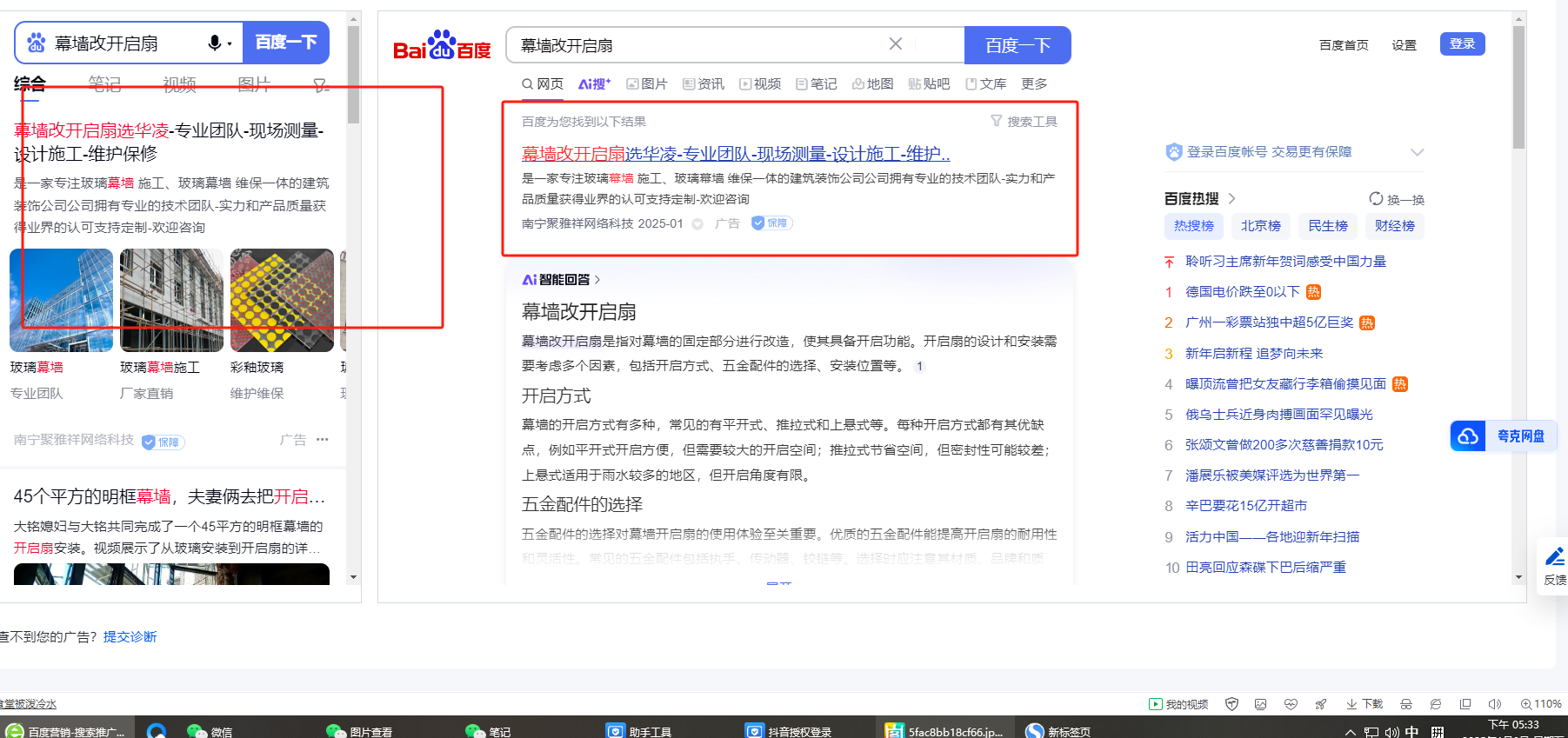Click the 110% zoom control in the status bar
This screenshot has width=1568, height=738.
pos(1541,704)
